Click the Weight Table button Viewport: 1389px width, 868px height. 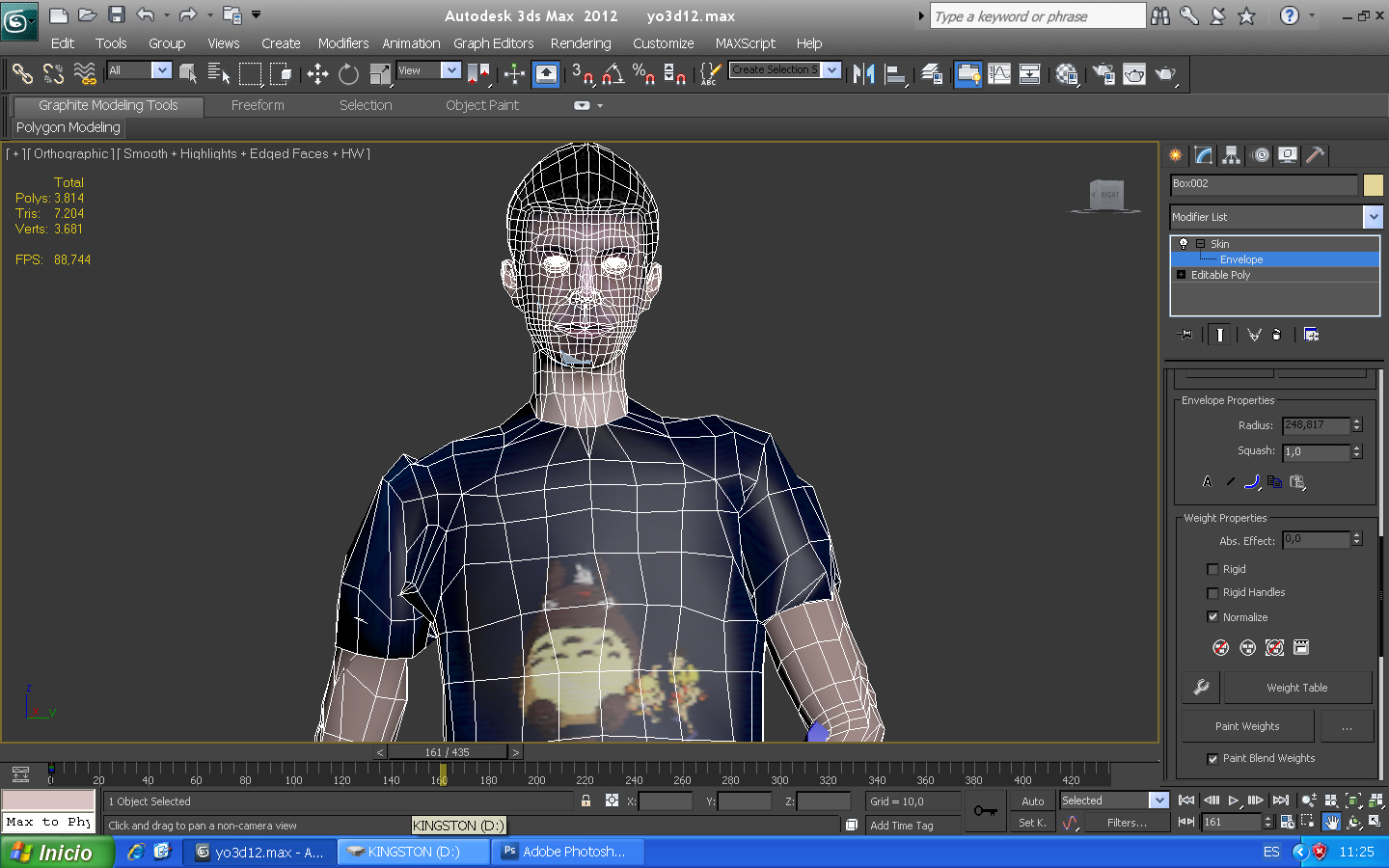tap(1296, 688)
